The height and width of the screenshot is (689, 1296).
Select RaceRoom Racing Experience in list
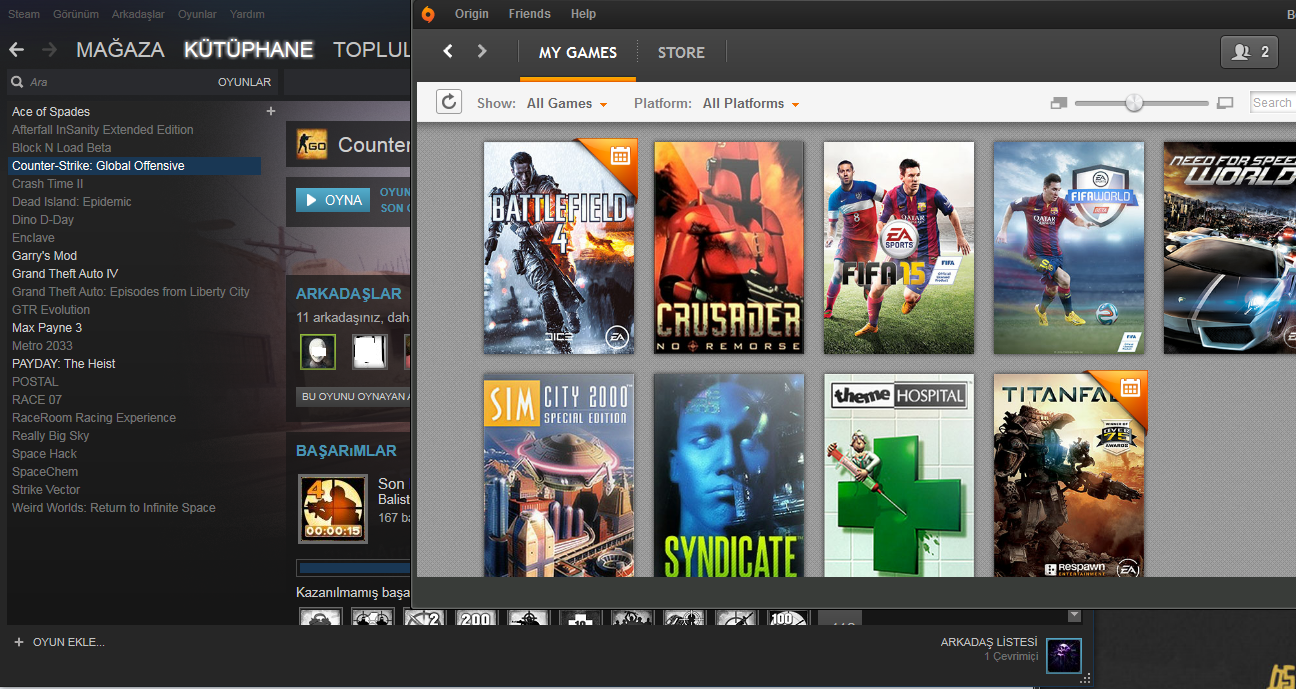(x=94, y=418)
